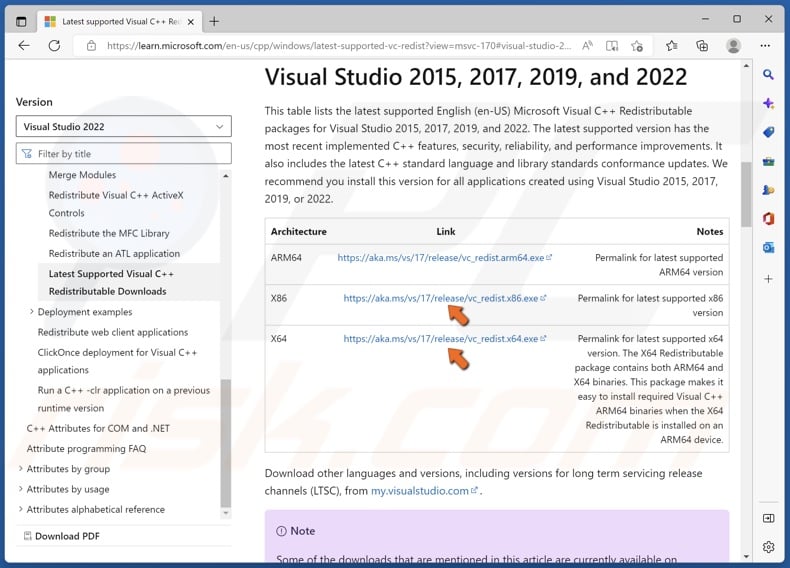This screenshot has width=790, height=568.
Task: Open the Settings and more menu
Action: pos(765,46)
